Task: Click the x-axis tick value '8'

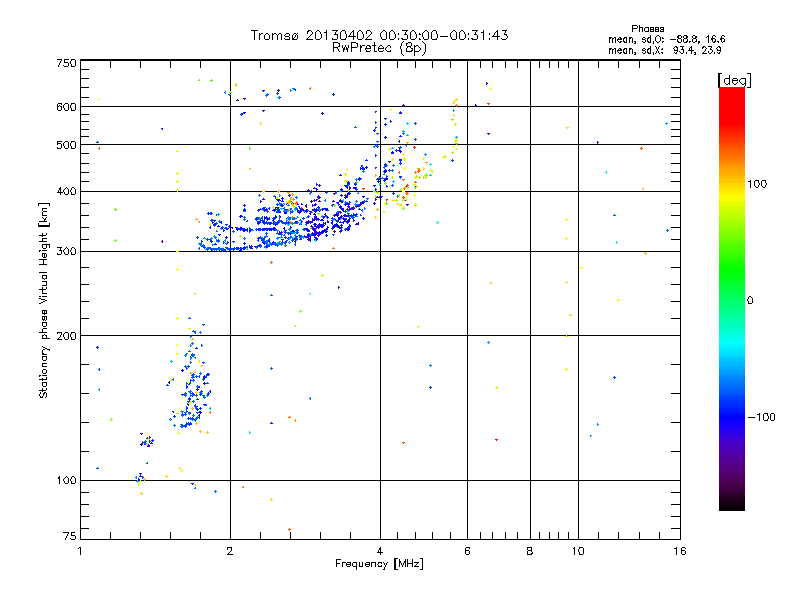Action: 530,551
